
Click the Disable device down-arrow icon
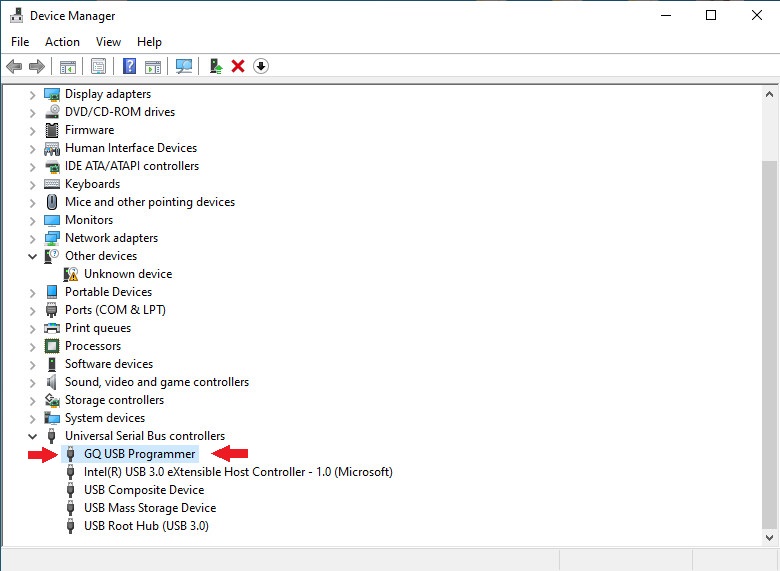coord(261,66)
